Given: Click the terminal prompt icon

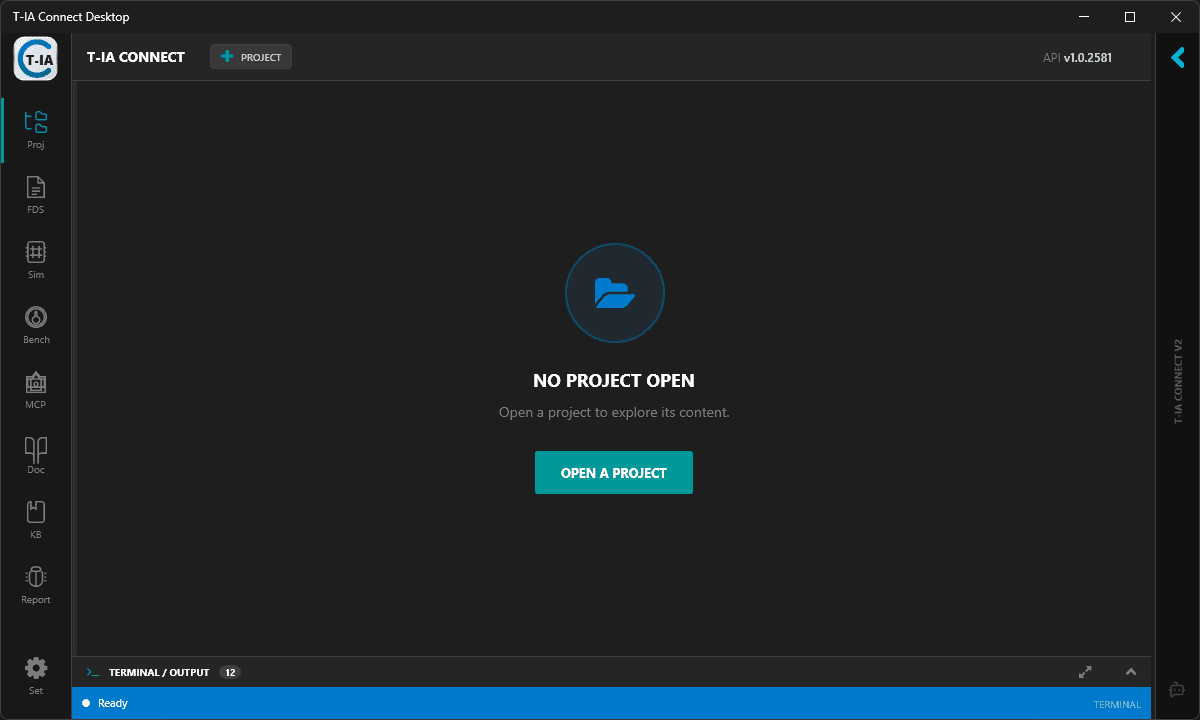Looking at the screenshot, I should click(x=91, y=672).
